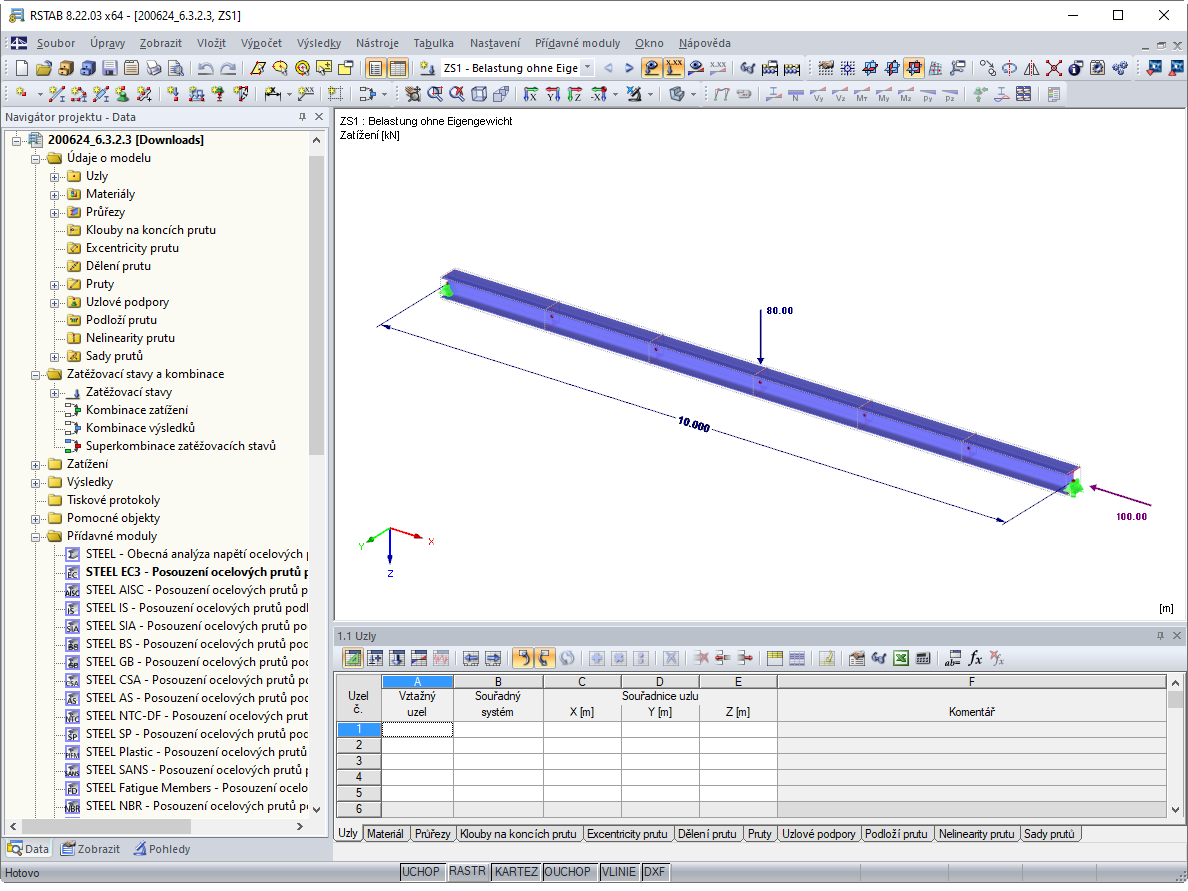Undo the last action

(205, 68)
